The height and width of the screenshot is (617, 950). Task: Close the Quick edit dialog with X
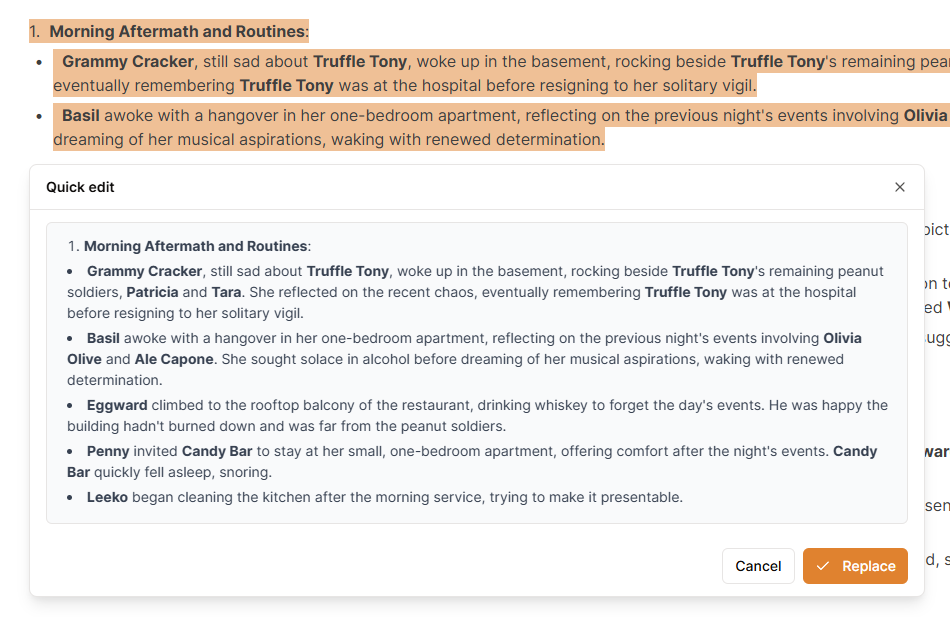pos(899,187)
